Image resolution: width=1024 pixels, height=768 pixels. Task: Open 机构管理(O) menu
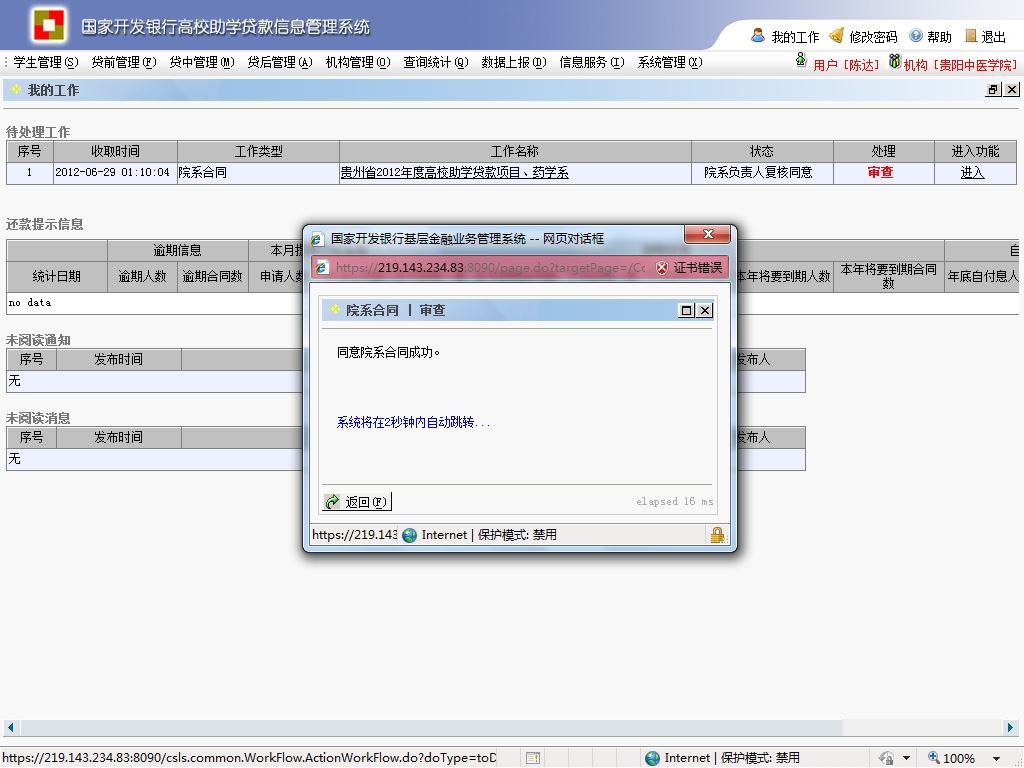(358, 62)
